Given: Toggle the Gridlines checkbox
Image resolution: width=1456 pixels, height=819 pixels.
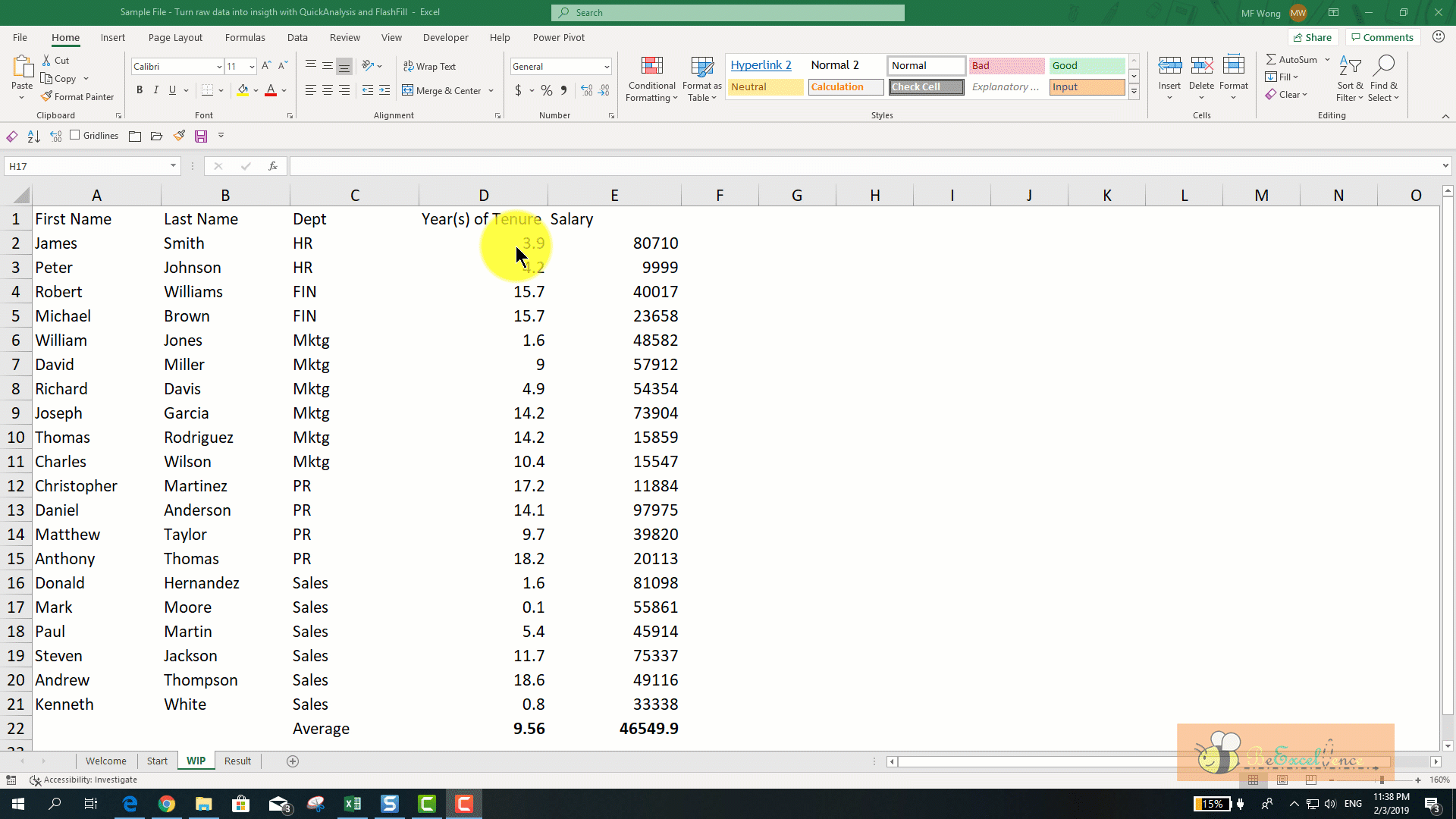Looking at the screenshot, I should click(75, 135).
